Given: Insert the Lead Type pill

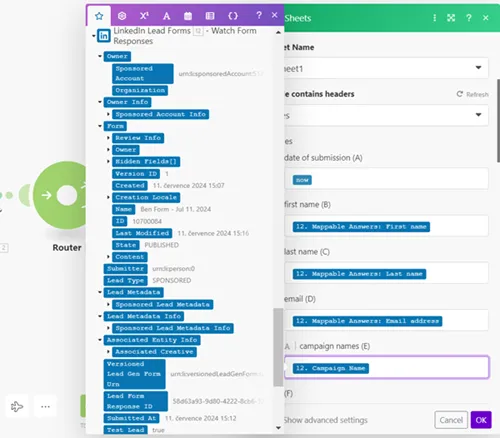Looking at the screenshot, I should click(125, 280).
